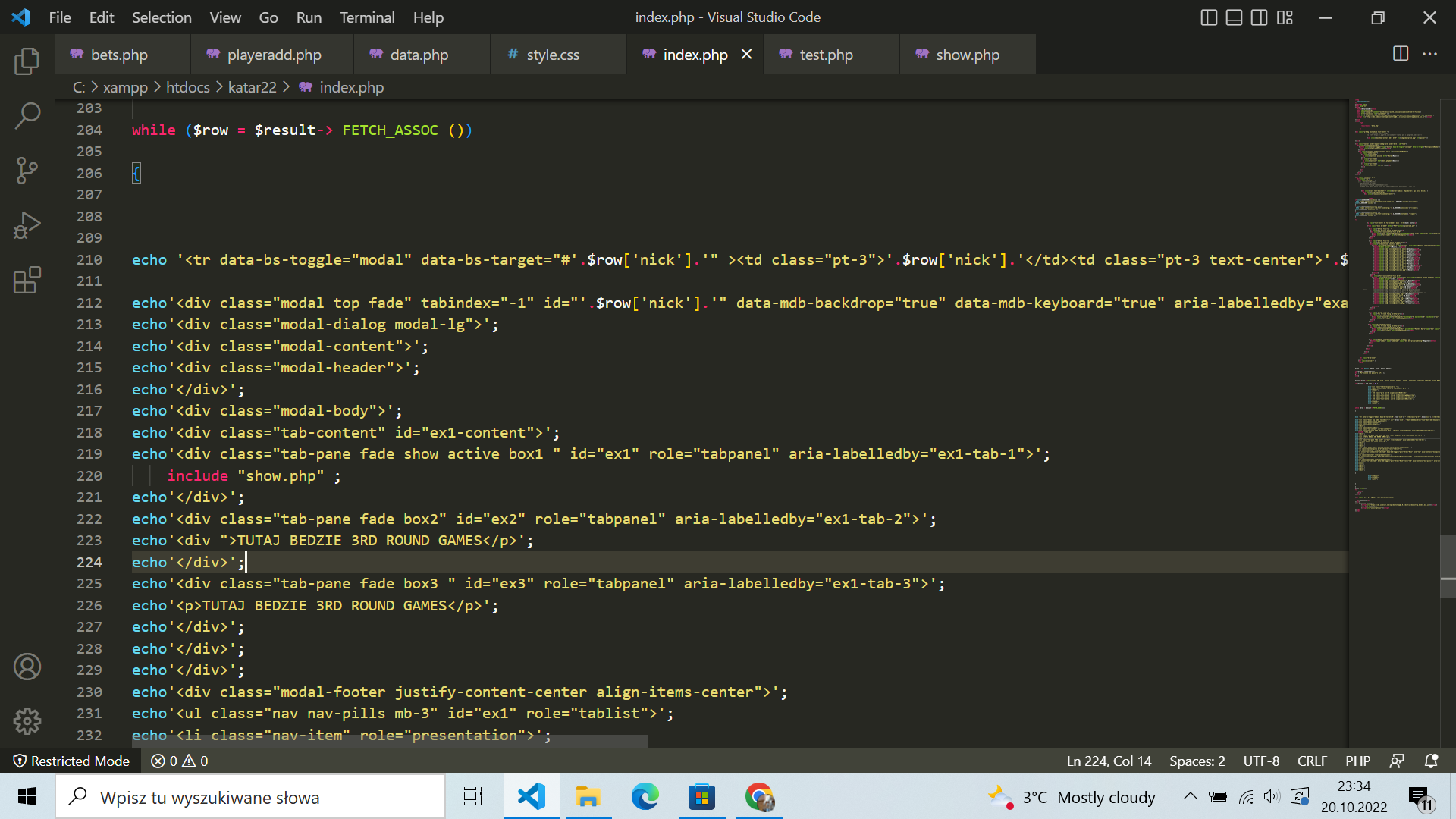Select PHP language mode in status bar
The height and width of the screenshot is (819, 1456).
coord(1357,761)
